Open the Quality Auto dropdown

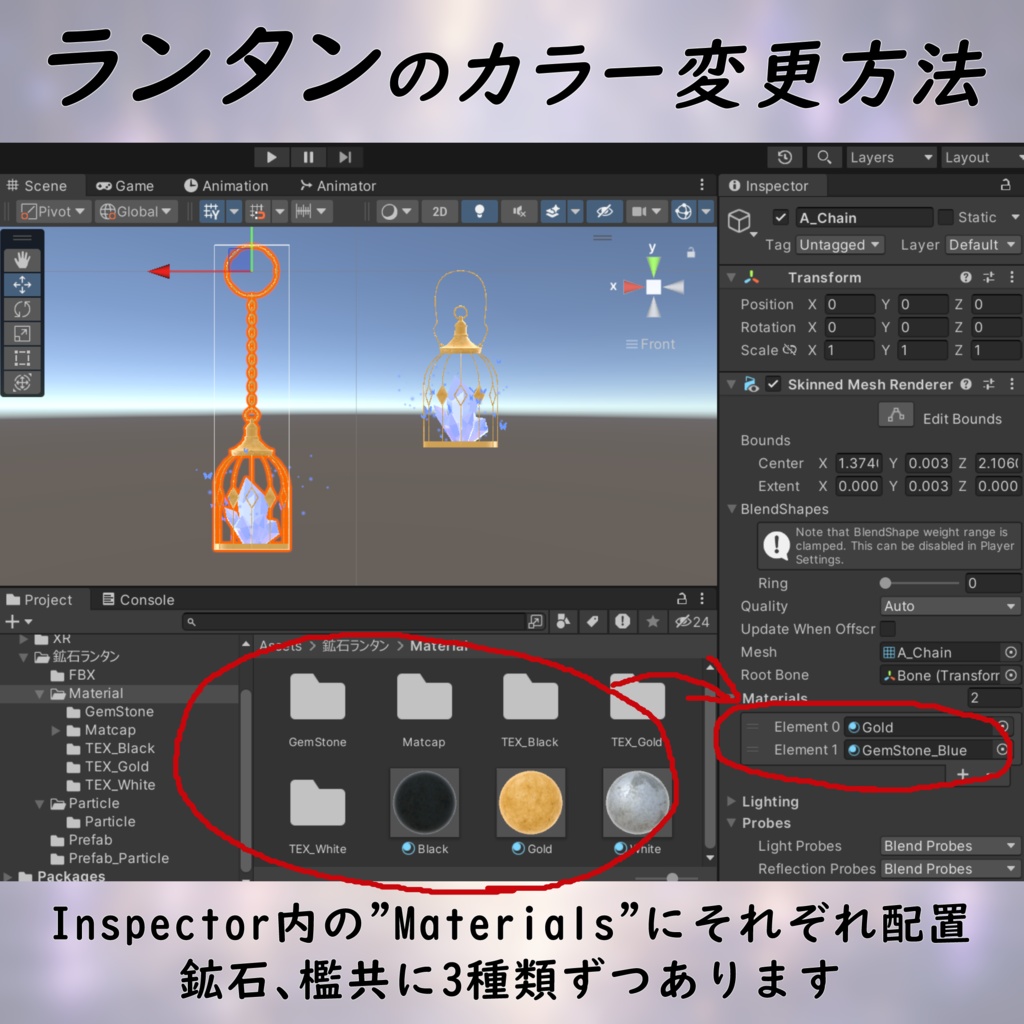951,606
